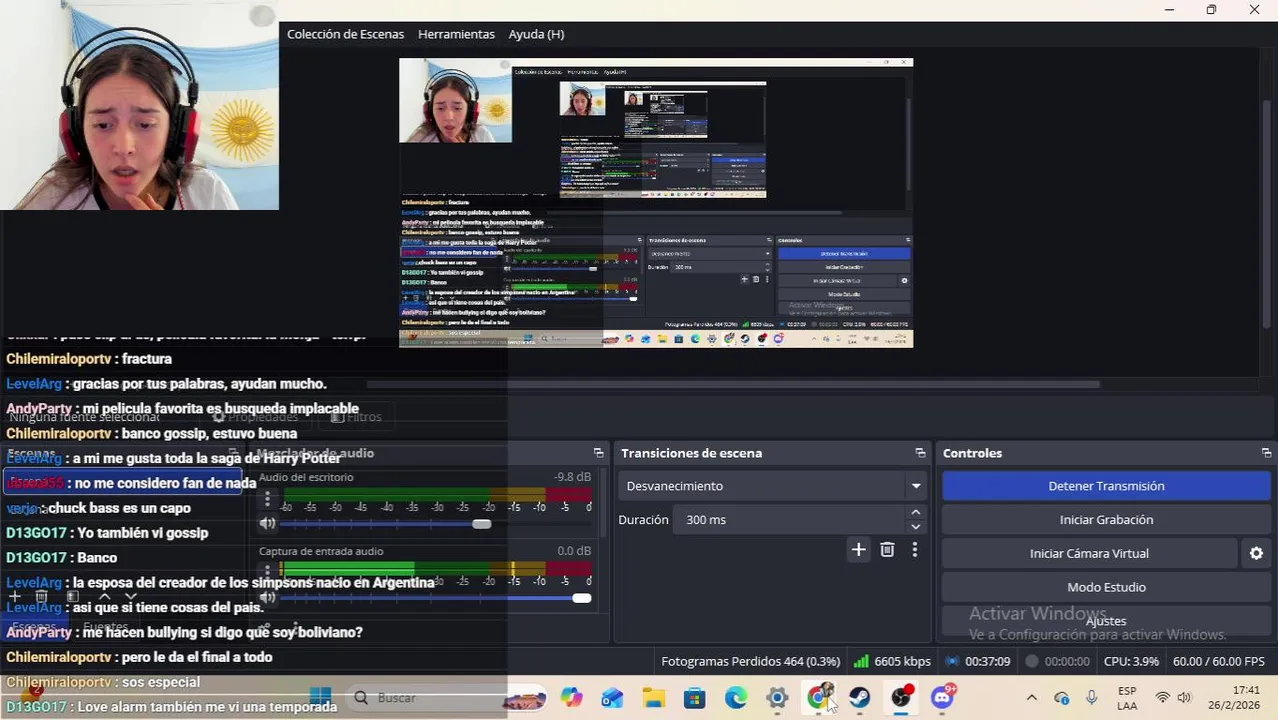Click the '6605 kbps' bitrate readout

click(x=902, y=661)
